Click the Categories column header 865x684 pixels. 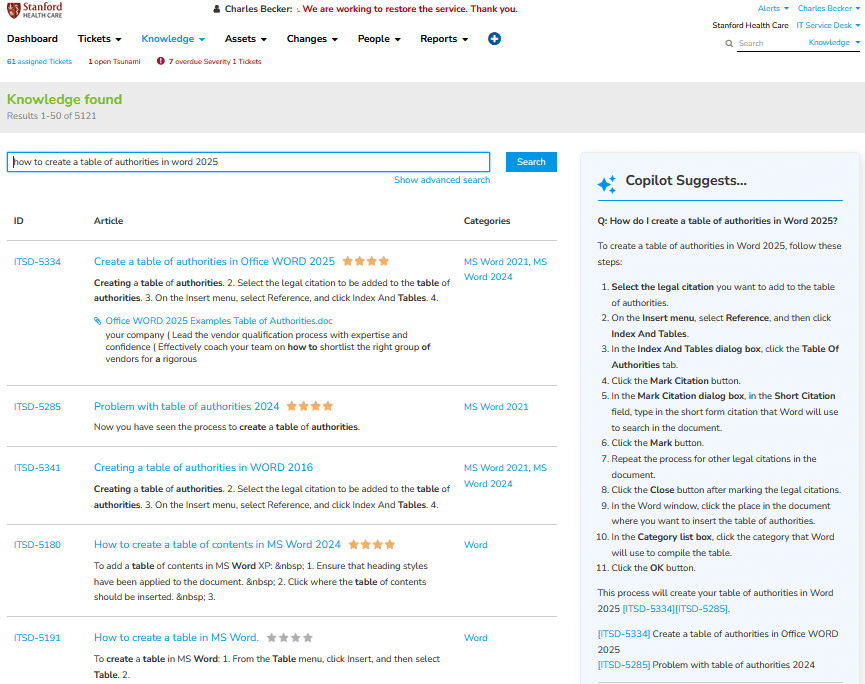click(487, 221)
